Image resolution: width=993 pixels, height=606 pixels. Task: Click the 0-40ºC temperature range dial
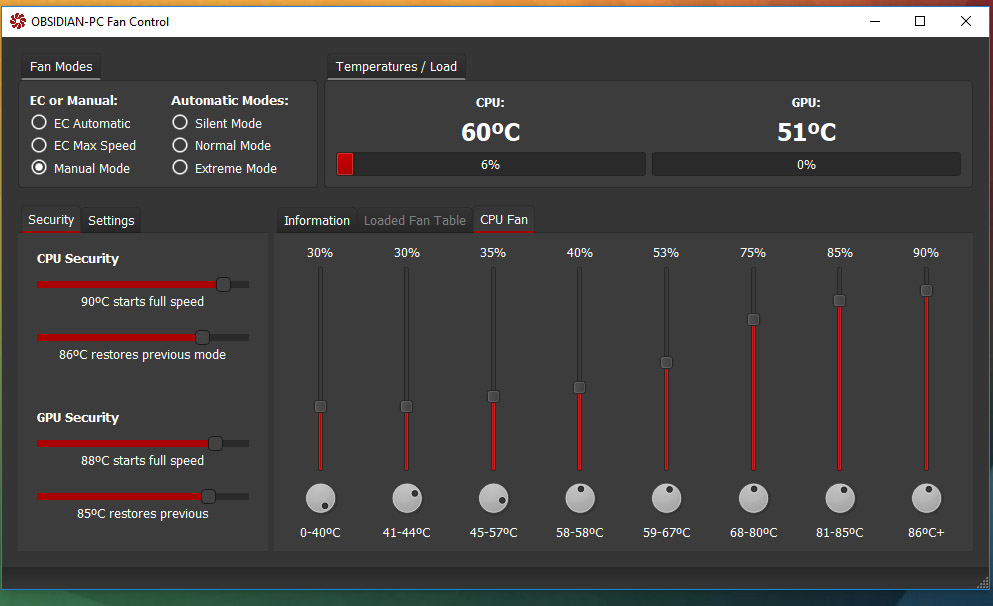pyautogui.click(x=320, y=498)
